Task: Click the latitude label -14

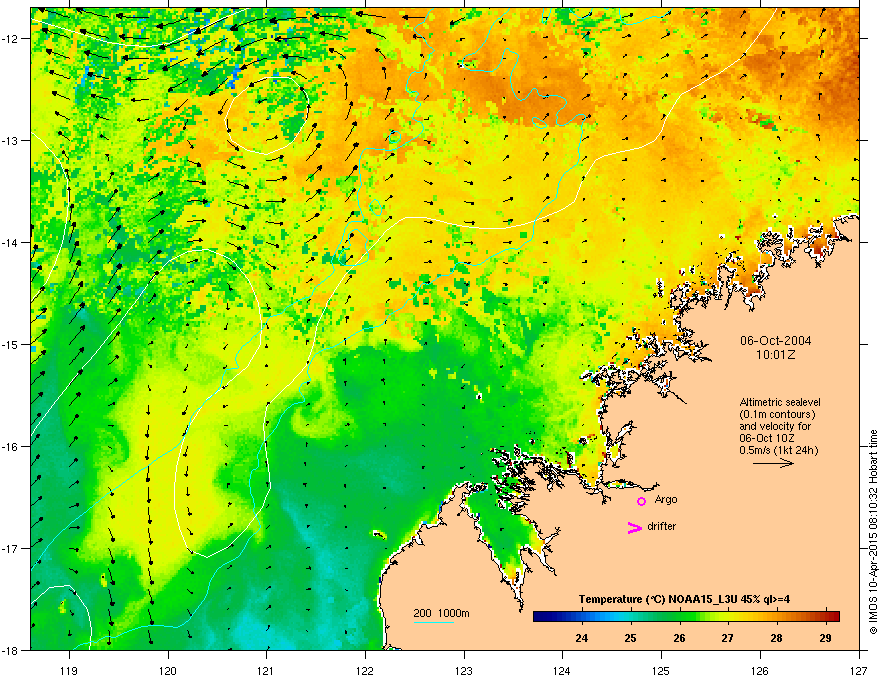Action: [x=10, y=242]
